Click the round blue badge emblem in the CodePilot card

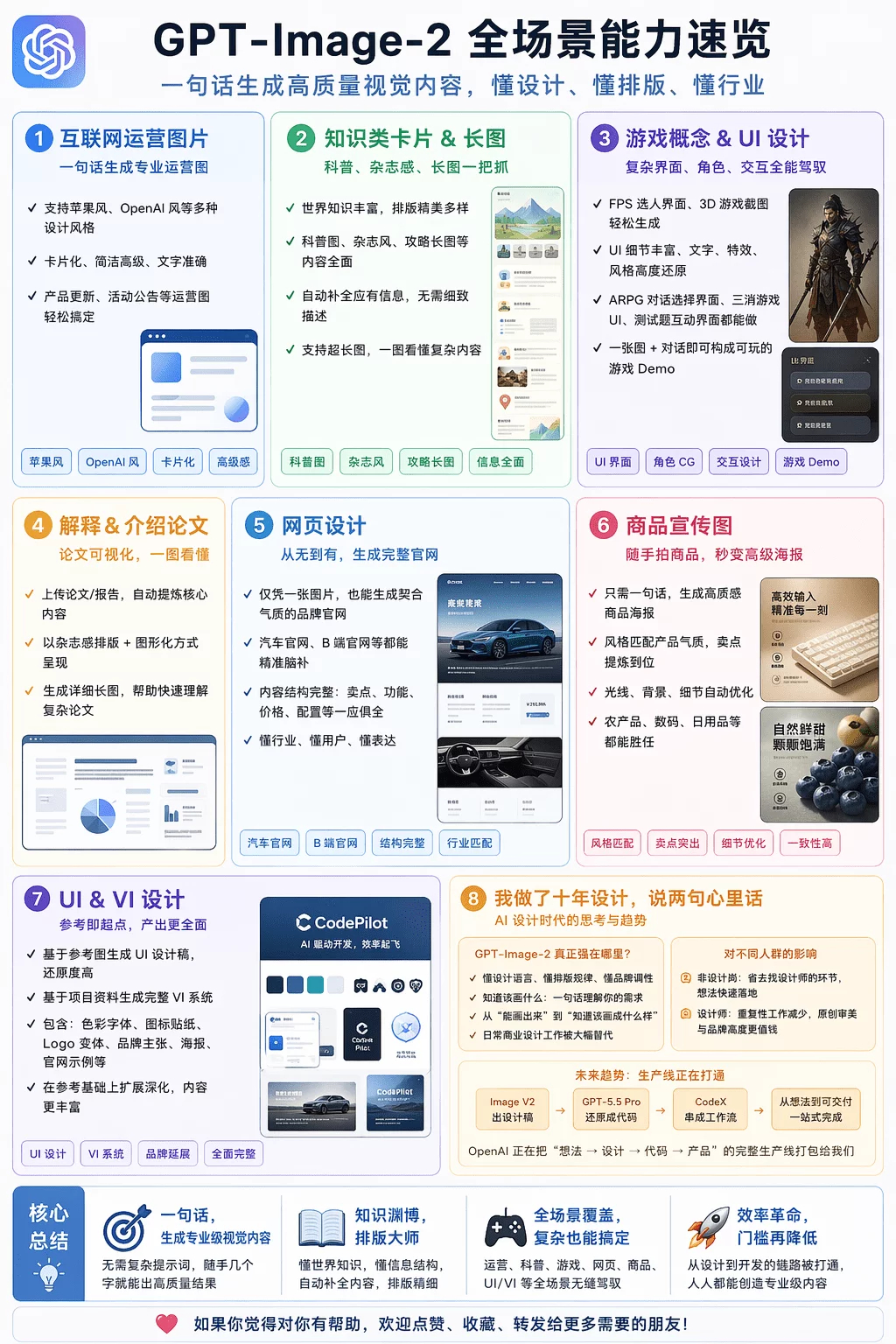click(x=406, y=1026)
